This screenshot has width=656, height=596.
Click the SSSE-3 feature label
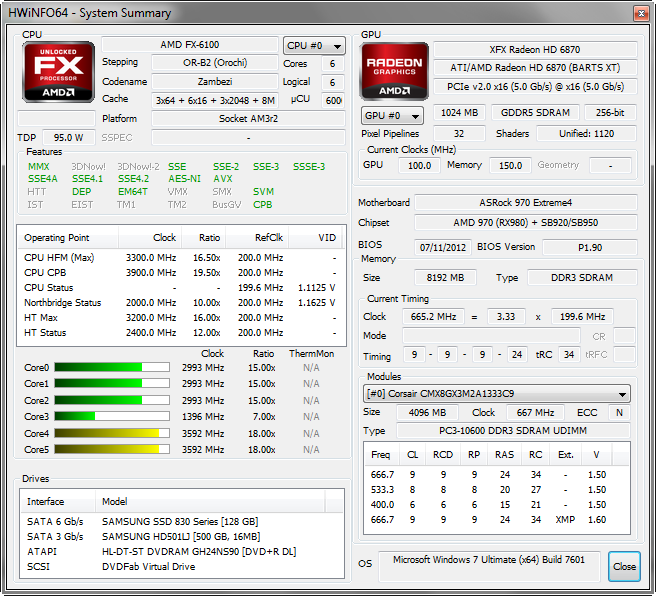309,166
